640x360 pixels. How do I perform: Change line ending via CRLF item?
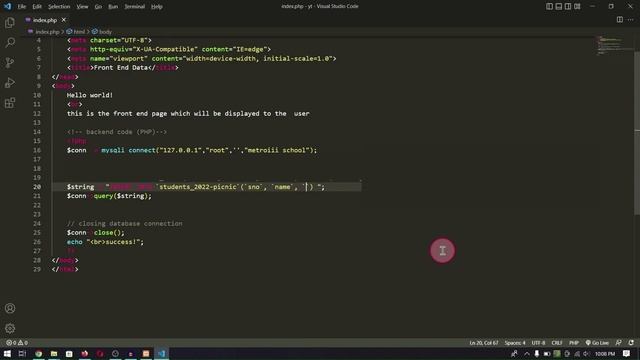pyautogui.click(x=557, y=343)
